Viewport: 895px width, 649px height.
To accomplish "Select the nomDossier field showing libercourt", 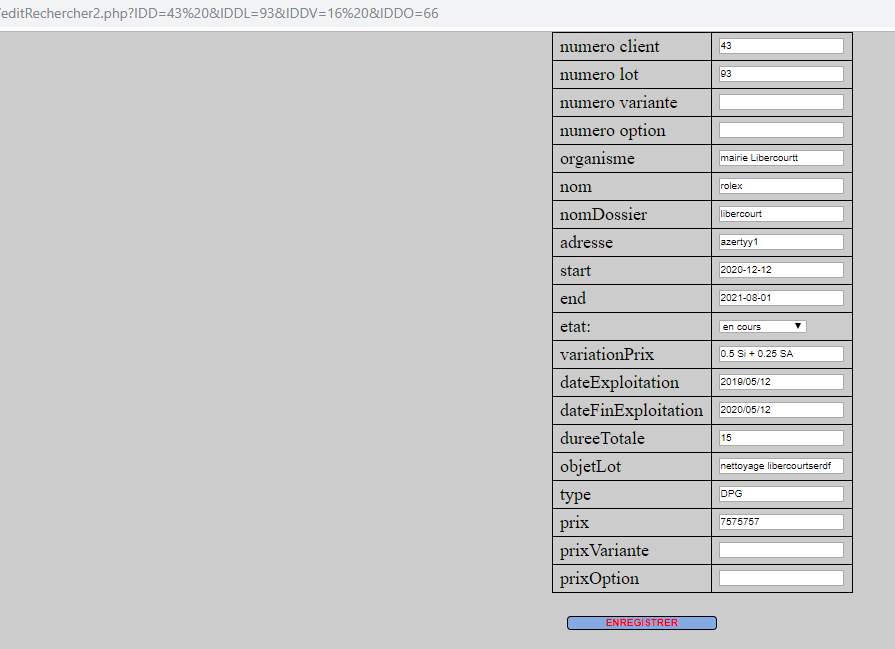I will click(x=780, y=213).
